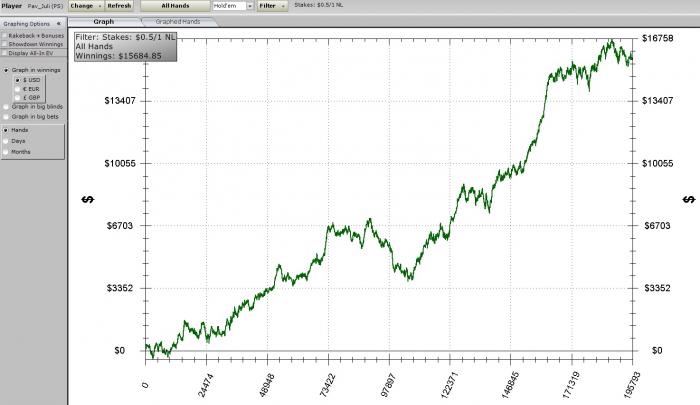Click the right axis label $16758
Screen dimensions: 700x405
pyautogui.click(x=658, y=38)
